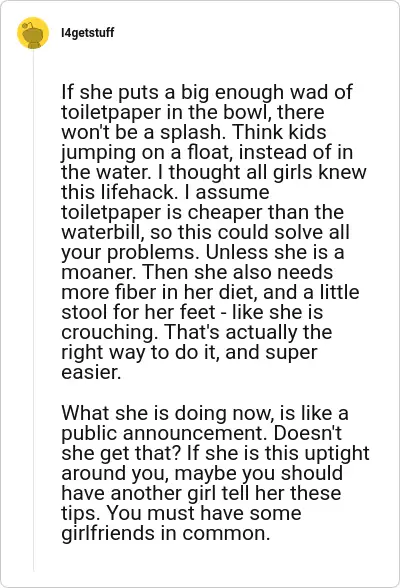Click the line 'jumping on a float, instead of in'
The width and height of the screenshot is (400, 588).
coord(207,152)
